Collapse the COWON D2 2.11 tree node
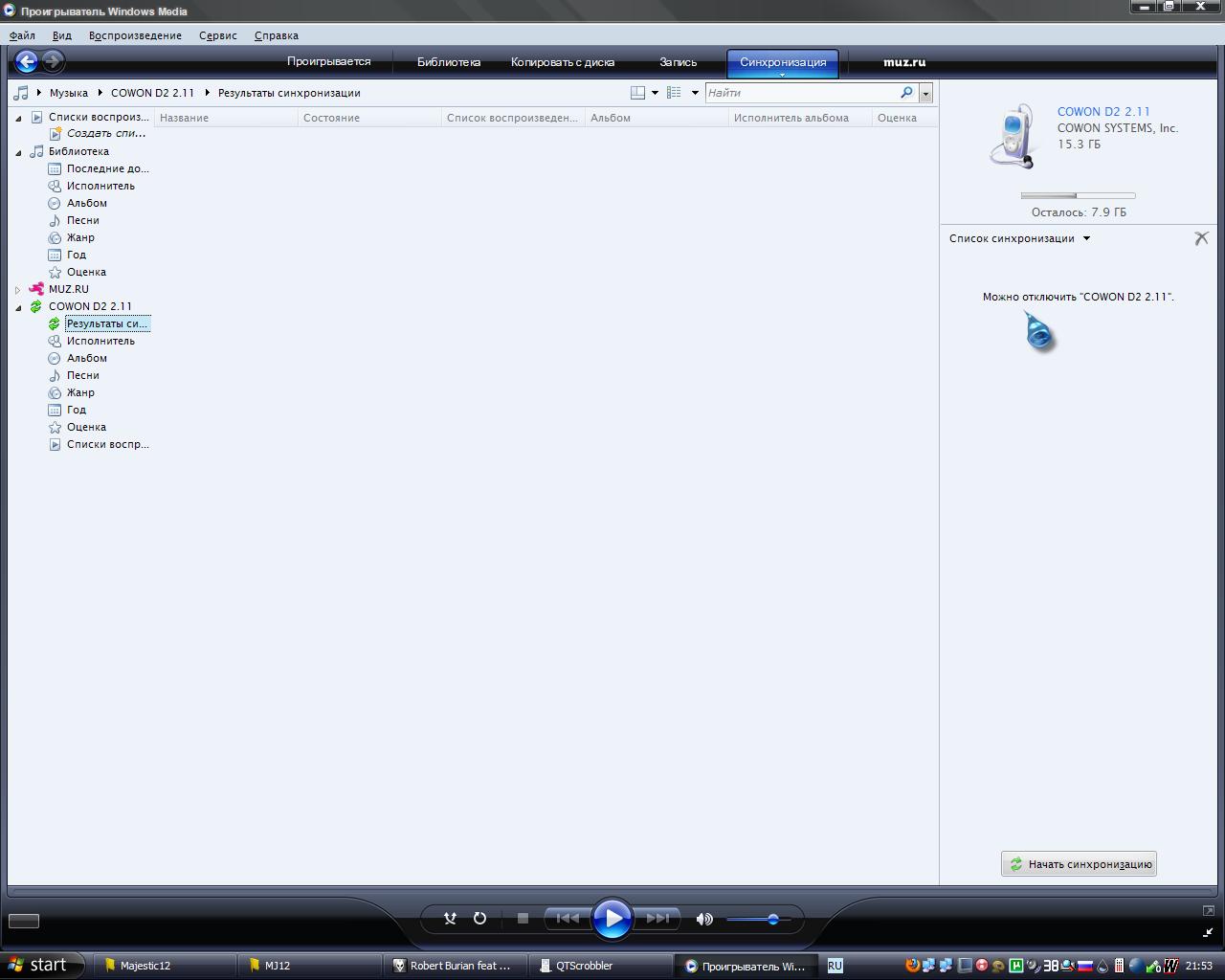 18,307
